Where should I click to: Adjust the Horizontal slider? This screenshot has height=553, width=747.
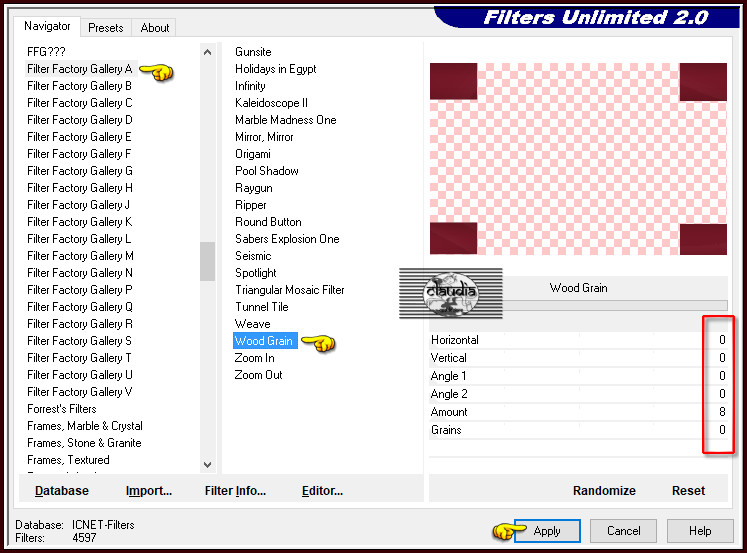click(x=578, y=340)
